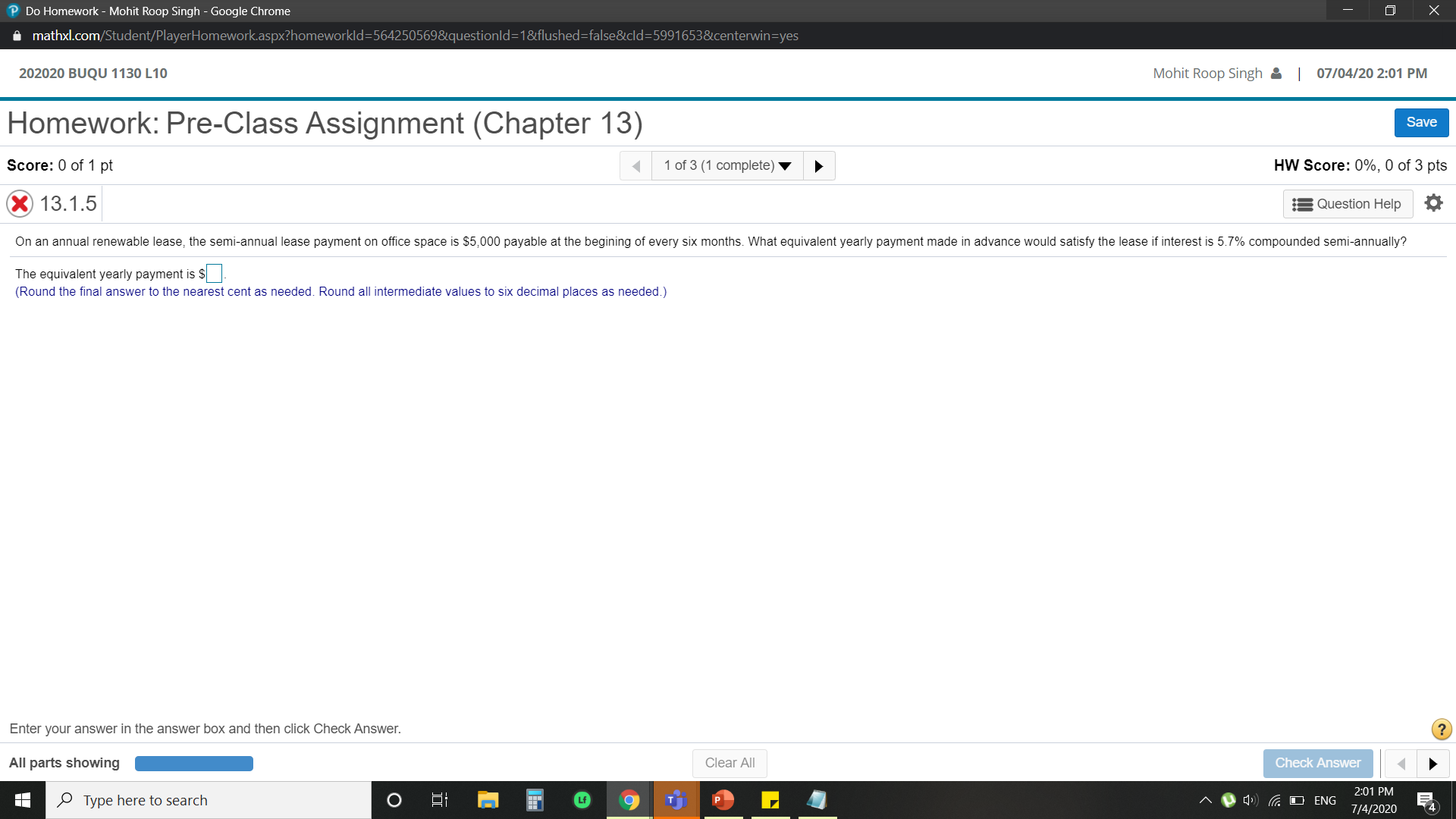Advance to the next question with the arrow
This screenshot has height=819, width=1456.
click(819, 165)
